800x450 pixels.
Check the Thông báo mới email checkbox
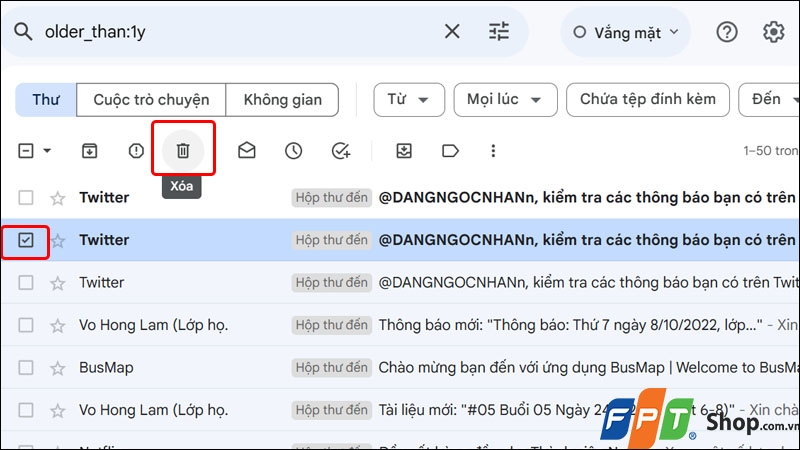26,325
